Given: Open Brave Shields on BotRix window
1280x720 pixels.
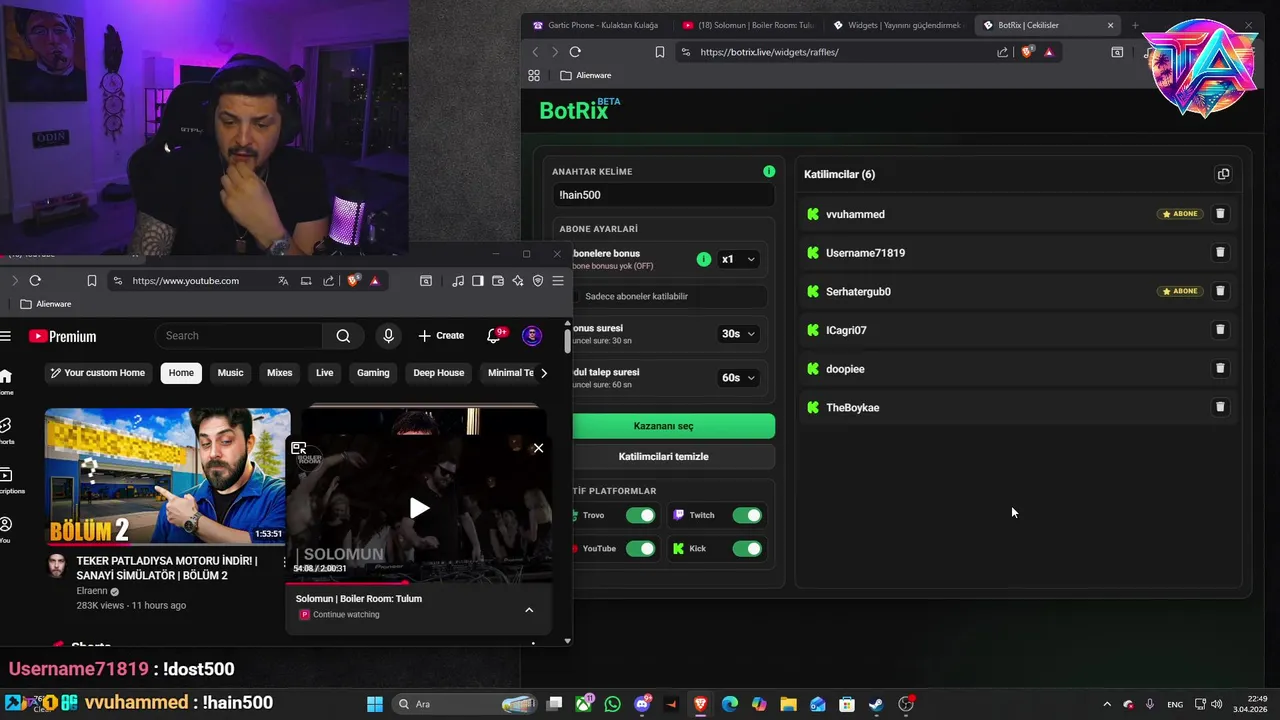Looking at the screenshot, I should point(1027,52).
